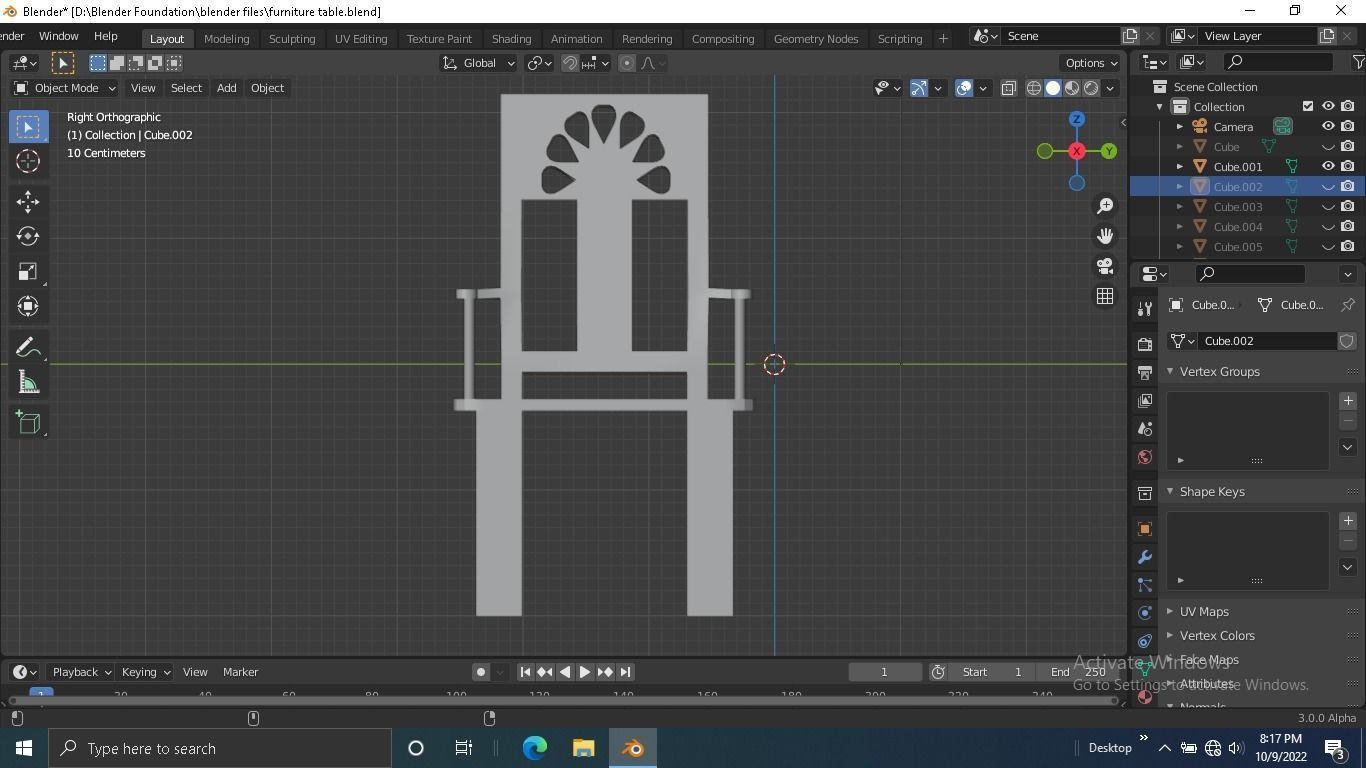The height and width of the screenshot is (768, 1366).
Task: Select the Add Cube tool
Action: (x=28, y=422)
